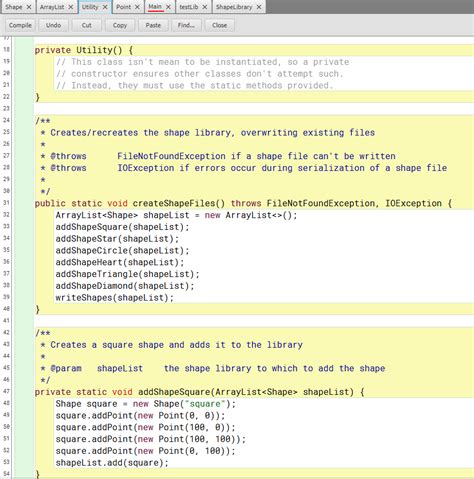Click the Compile button

(20, 25)
